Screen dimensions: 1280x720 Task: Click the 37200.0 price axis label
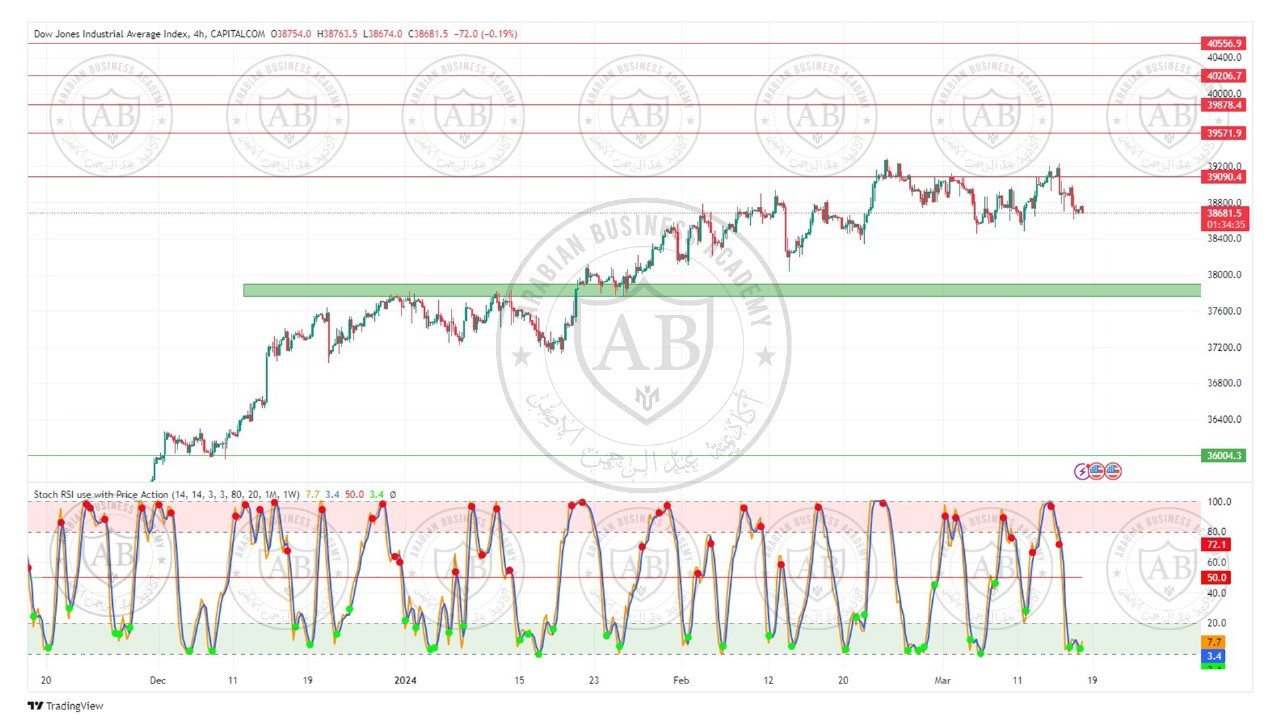click(1224, 348)
